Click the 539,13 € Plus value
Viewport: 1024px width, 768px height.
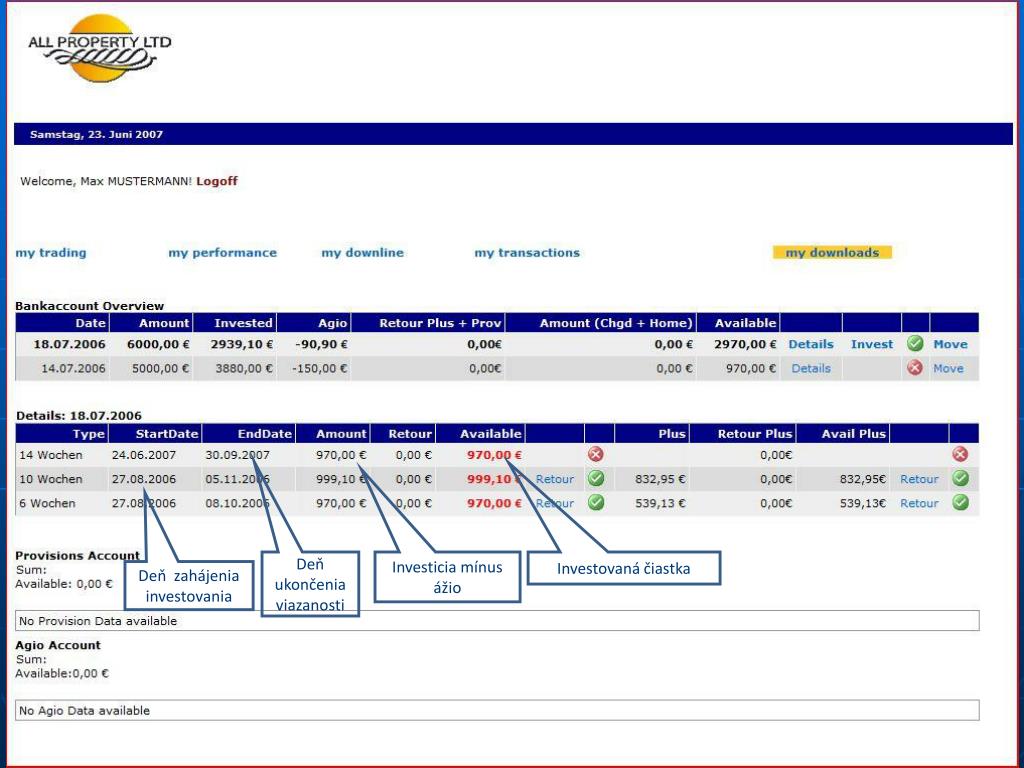pyautogui.click(x=660, y=504)
